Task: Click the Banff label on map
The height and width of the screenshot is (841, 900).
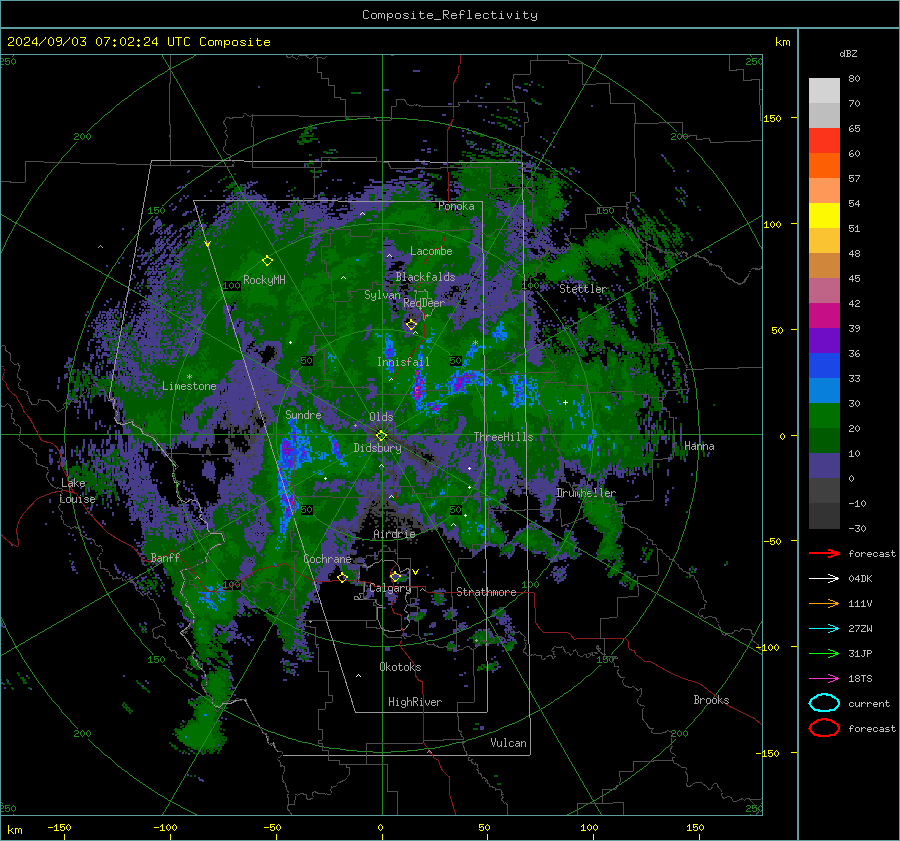Action: click(x=165, y=557)
